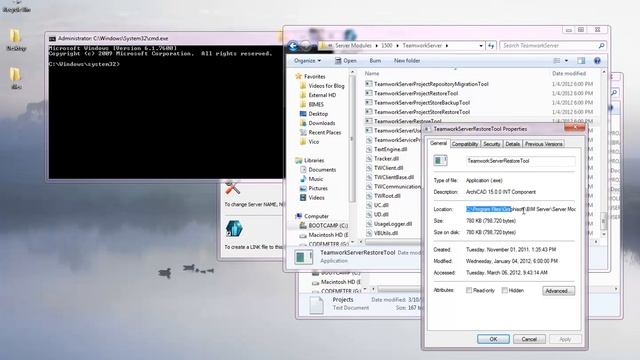The width and height of the screenshot is (640, 360).
Task: Switch to the Security tab
Action: tap(491, 144)
